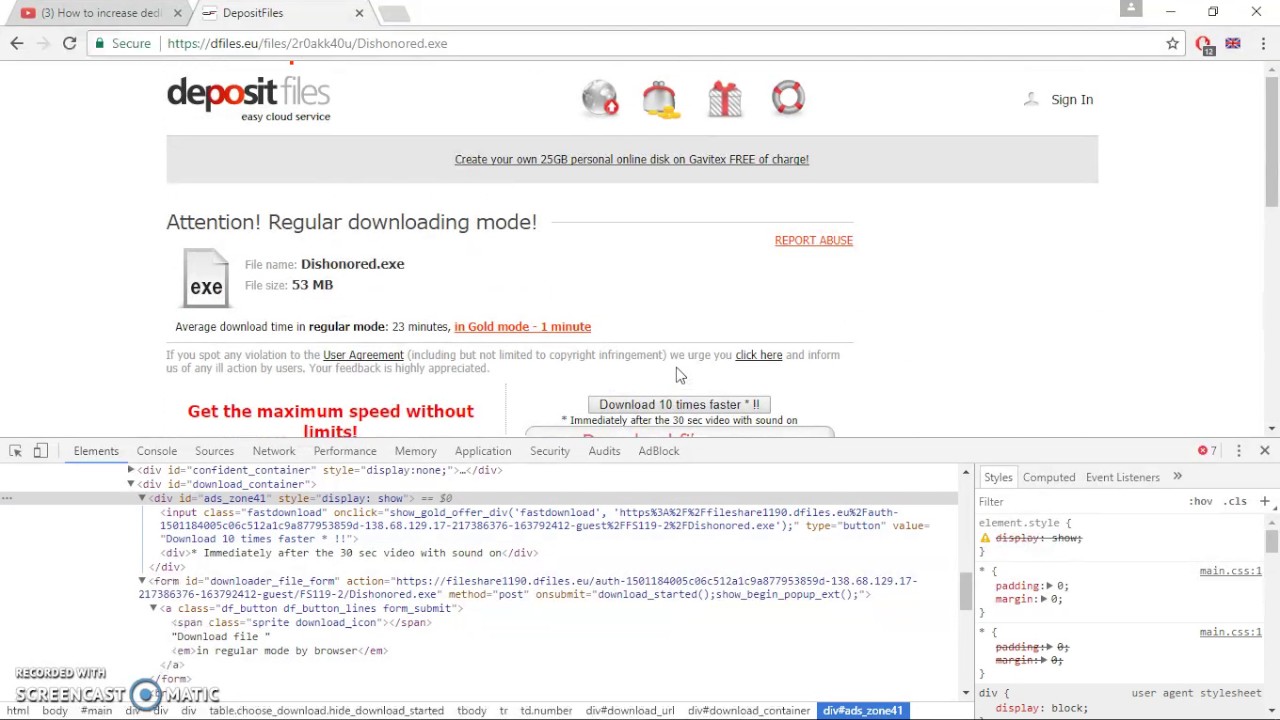This screenshot has width=1280, height=720.
Task: Click the globe upload icon on DepositFiles
Action: (x=600, y=98)
